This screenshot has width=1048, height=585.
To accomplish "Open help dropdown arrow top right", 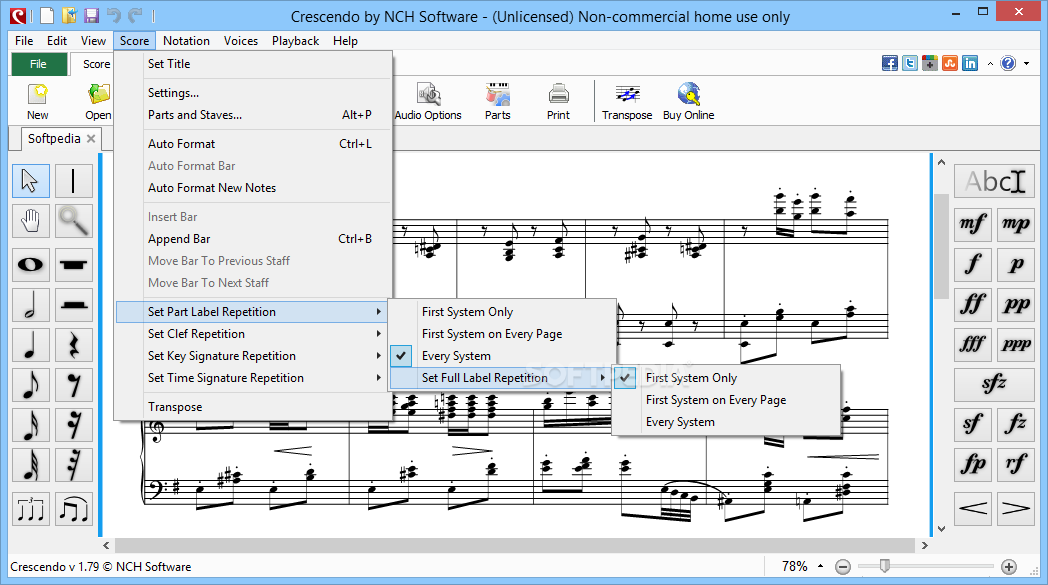I will [x=1027, y=64].
